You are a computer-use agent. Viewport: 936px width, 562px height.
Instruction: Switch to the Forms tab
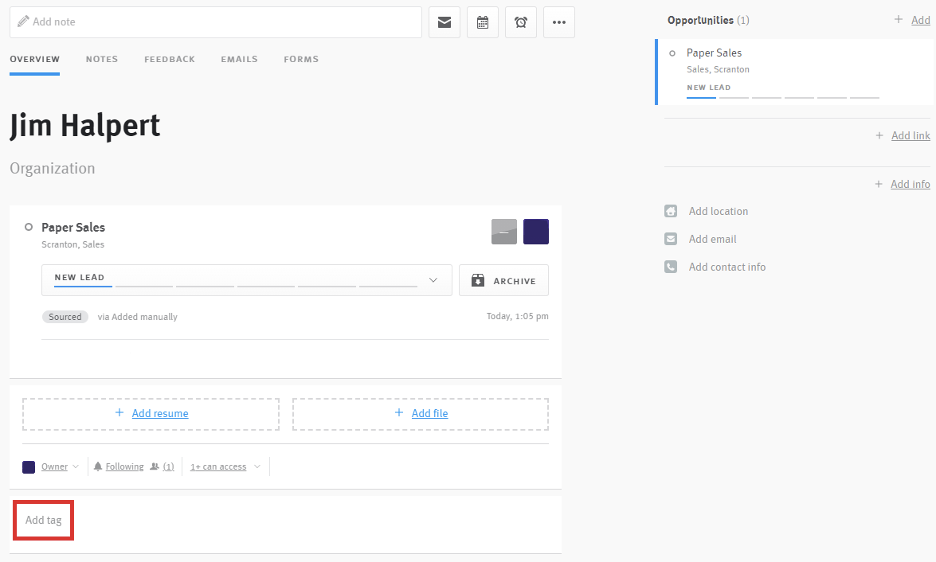[301, 59]
